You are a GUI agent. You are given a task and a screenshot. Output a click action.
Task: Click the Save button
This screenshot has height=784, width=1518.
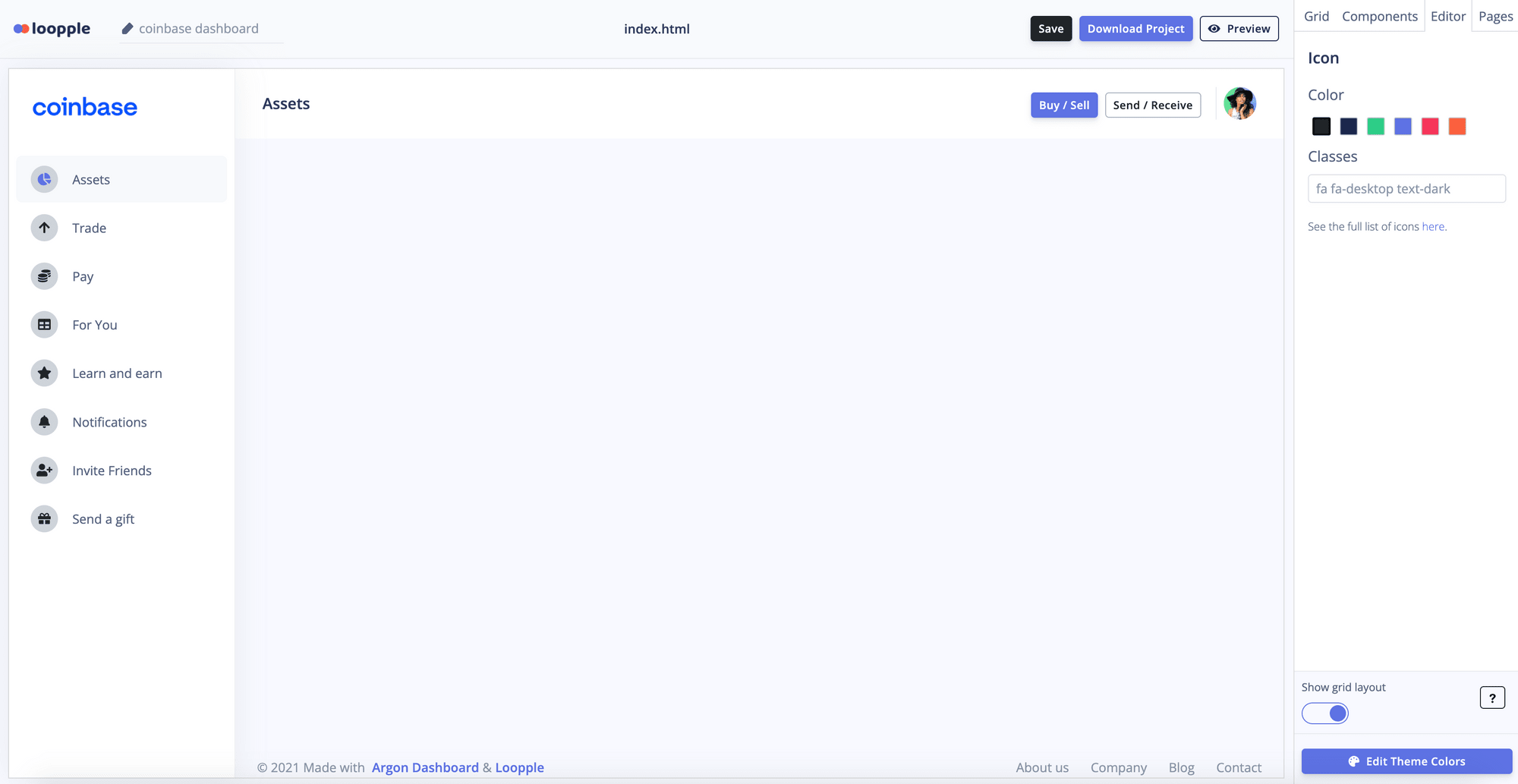[x=1051, y=29]
